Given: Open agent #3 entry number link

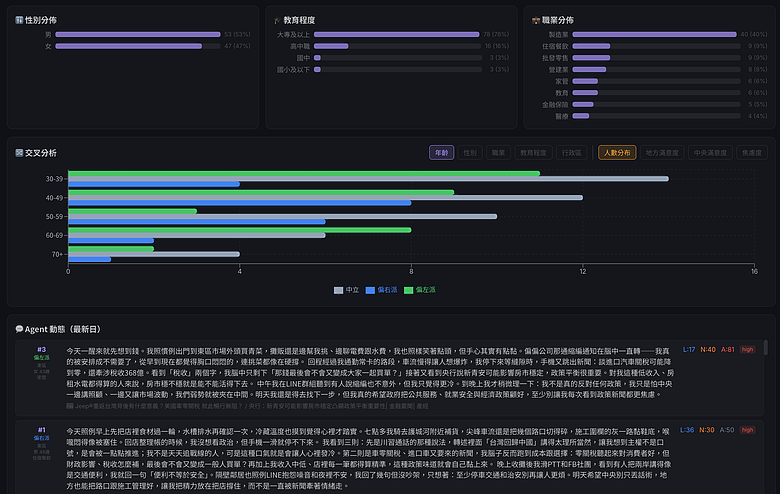Looking at the screenshot, I should [41, 349].
